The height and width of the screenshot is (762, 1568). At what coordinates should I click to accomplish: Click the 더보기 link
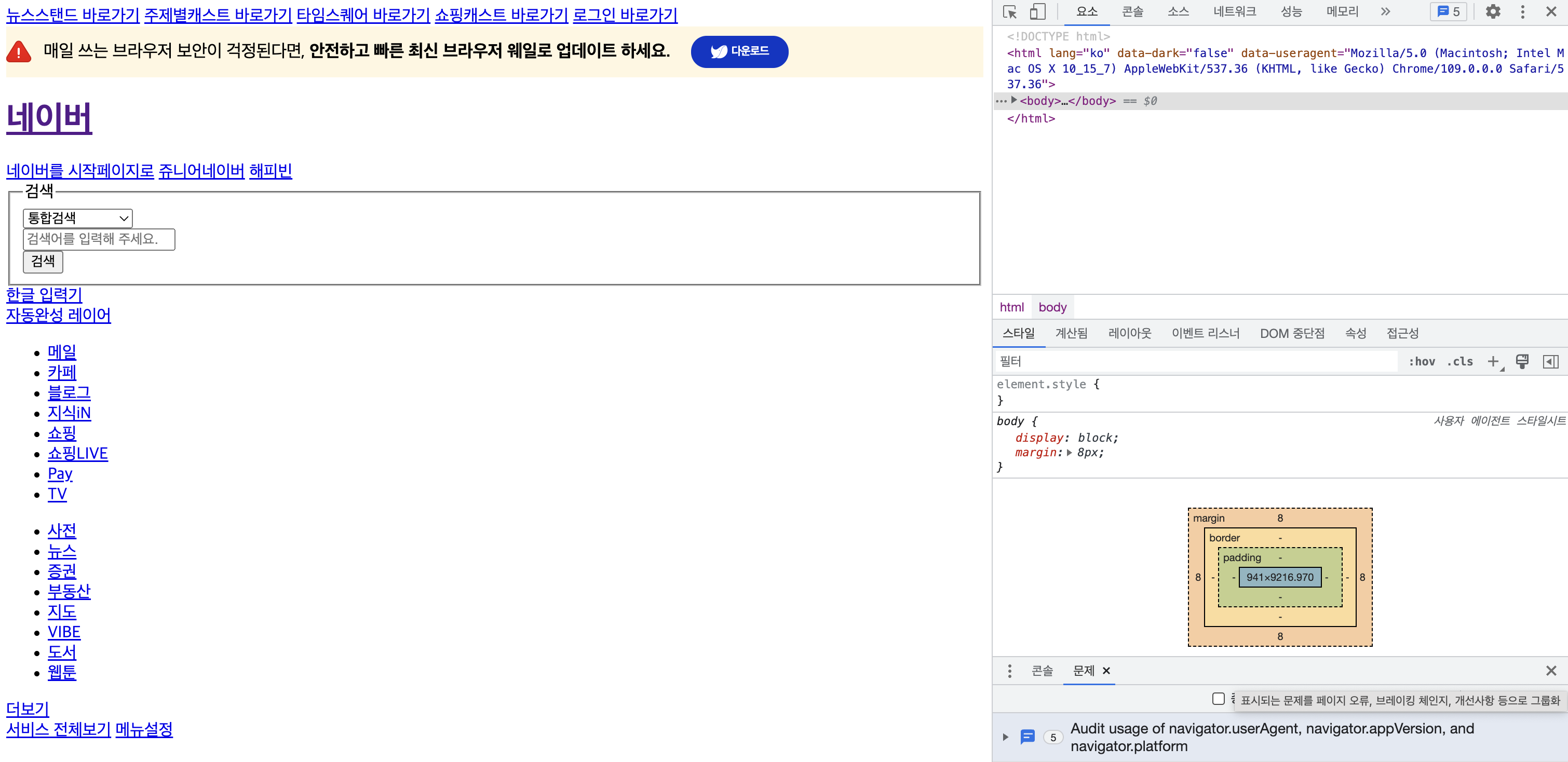(28, 709)
